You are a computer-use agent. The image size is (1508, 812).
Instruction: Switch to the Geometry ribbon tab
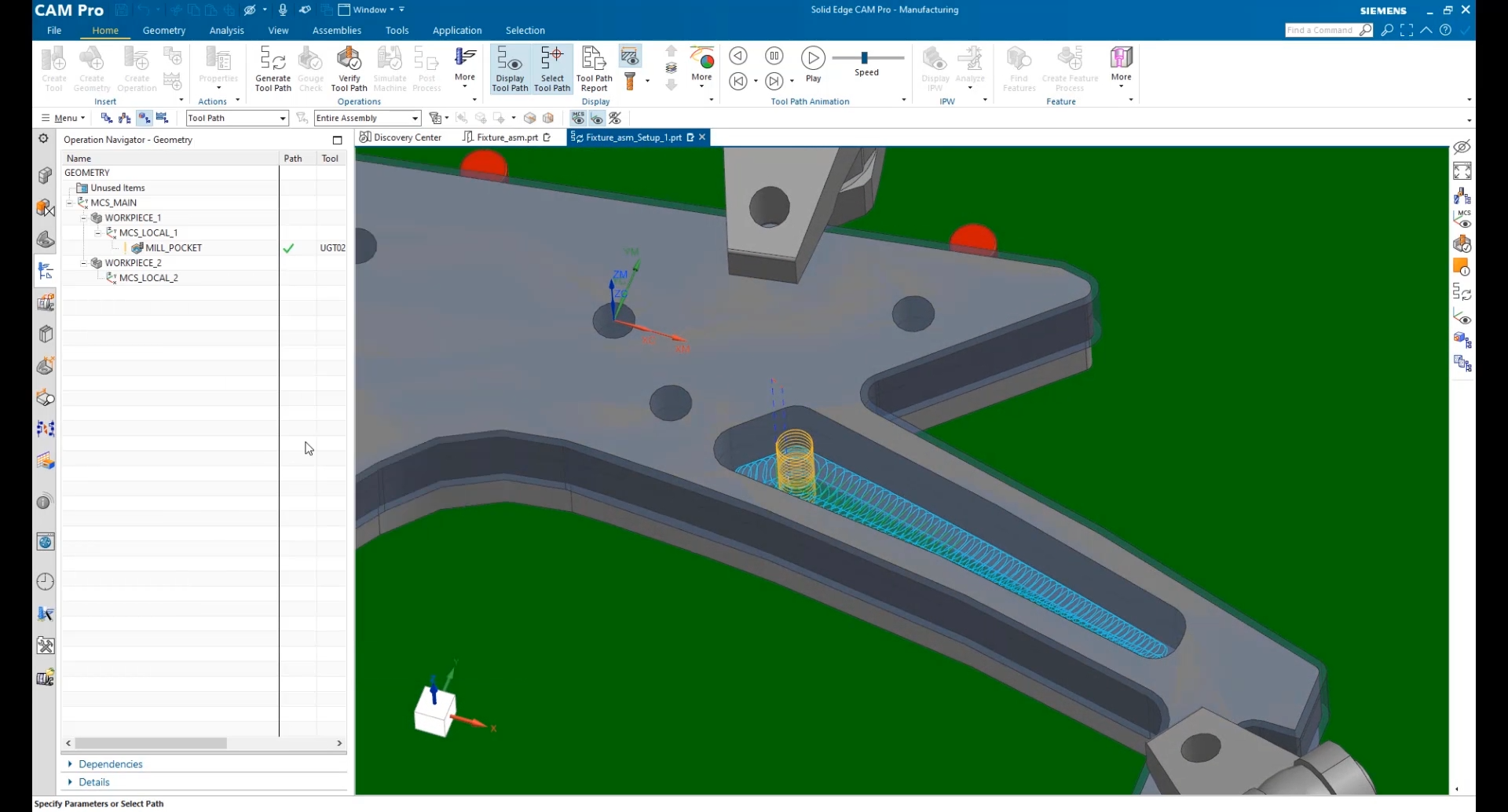[164, 31]
